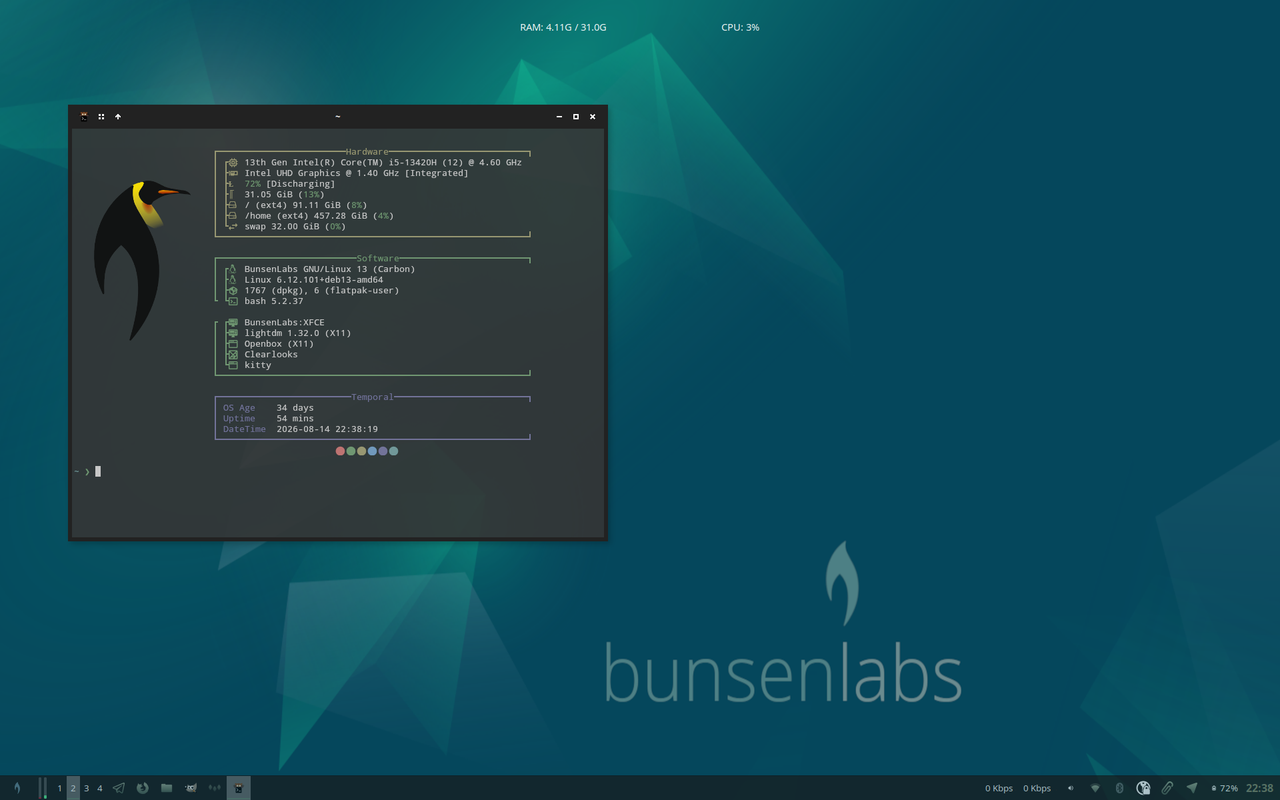Viewport: 1280px width, 800px height.
Task: Switch to workspace 4
Action: tap(100, 788)
